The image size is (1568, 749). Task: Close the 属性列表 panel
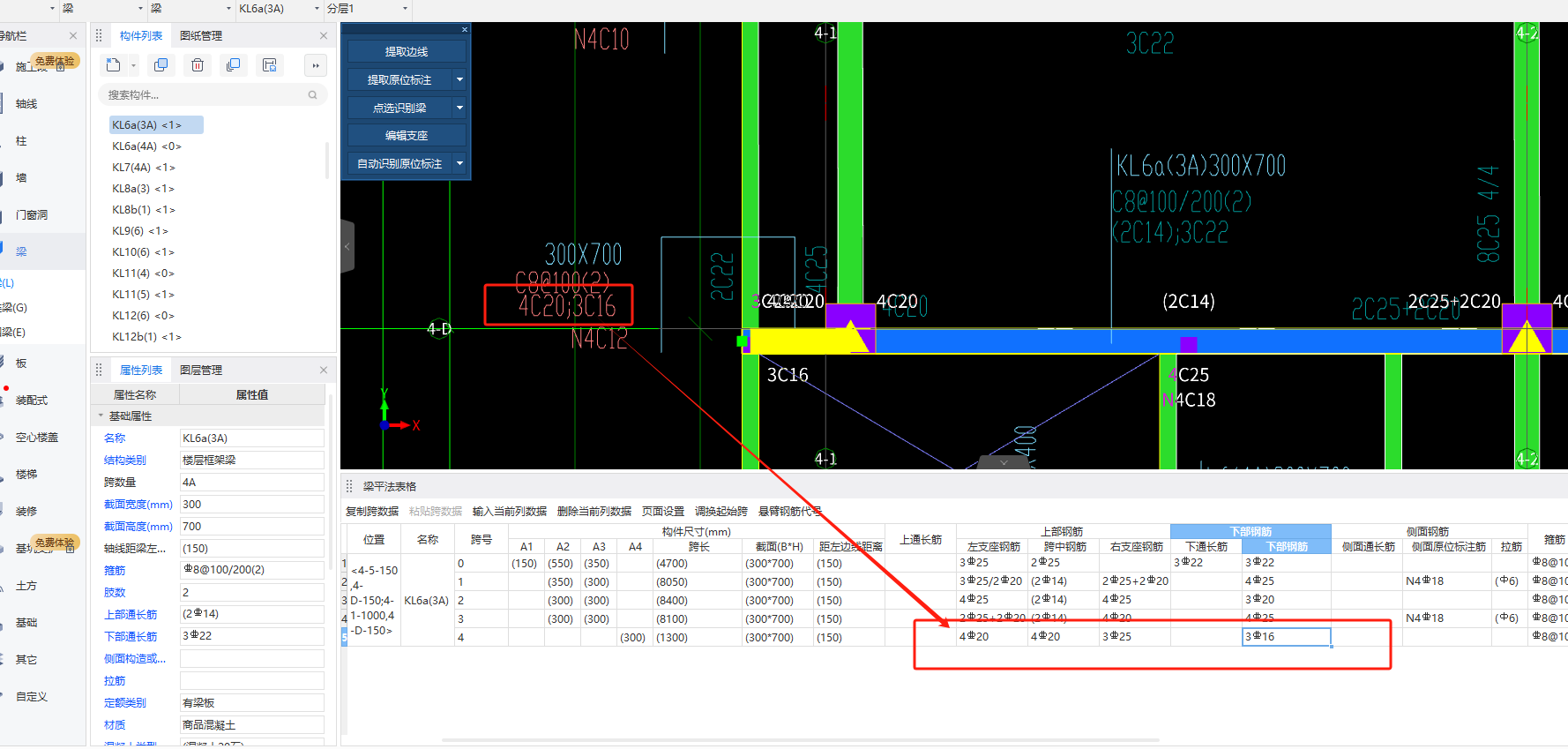(324, 371)
